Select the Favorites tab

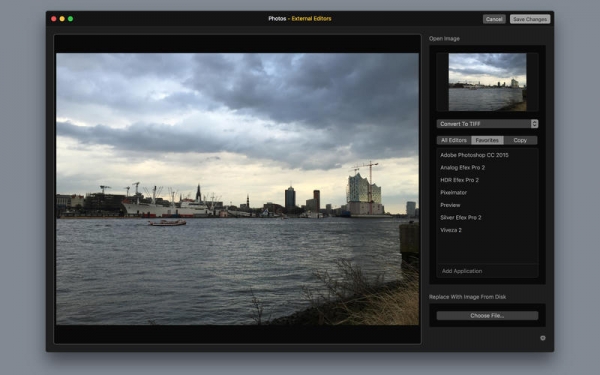pos(487,140)
